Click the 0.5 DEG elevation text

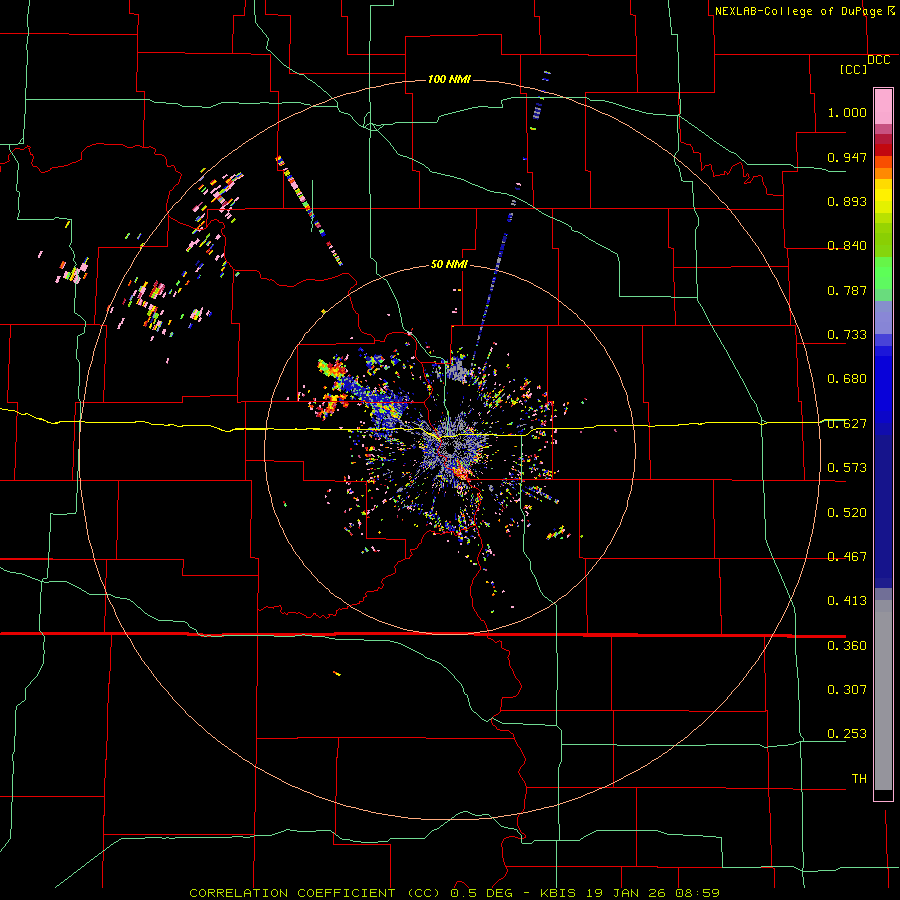click(x=483, y=893)
